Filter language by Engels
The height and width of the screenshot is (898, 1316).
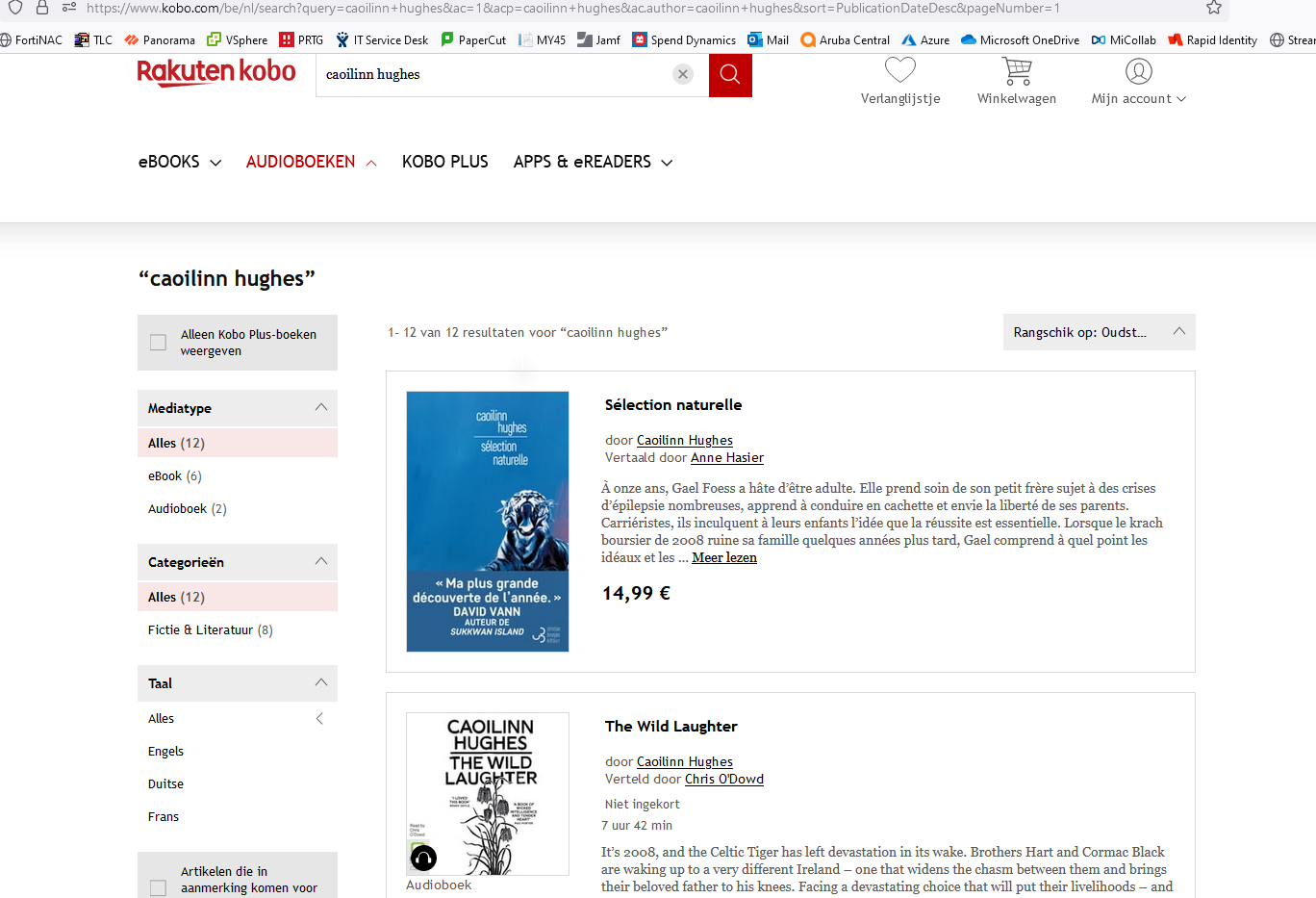pos(165,751)
